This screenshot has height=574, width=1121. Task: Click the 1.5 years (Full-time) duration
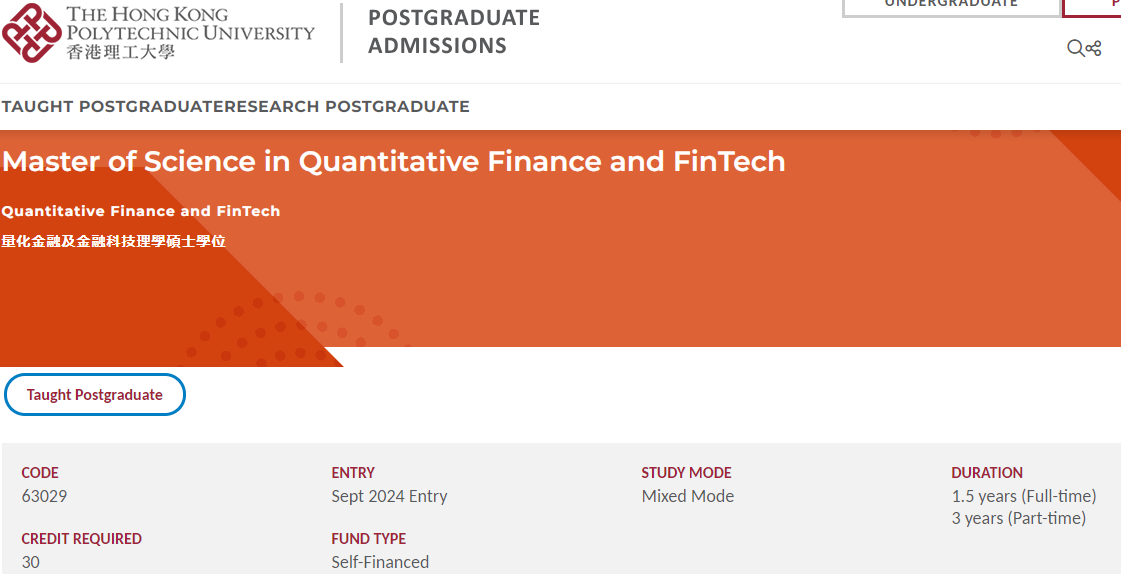(x=1023, y=496)
